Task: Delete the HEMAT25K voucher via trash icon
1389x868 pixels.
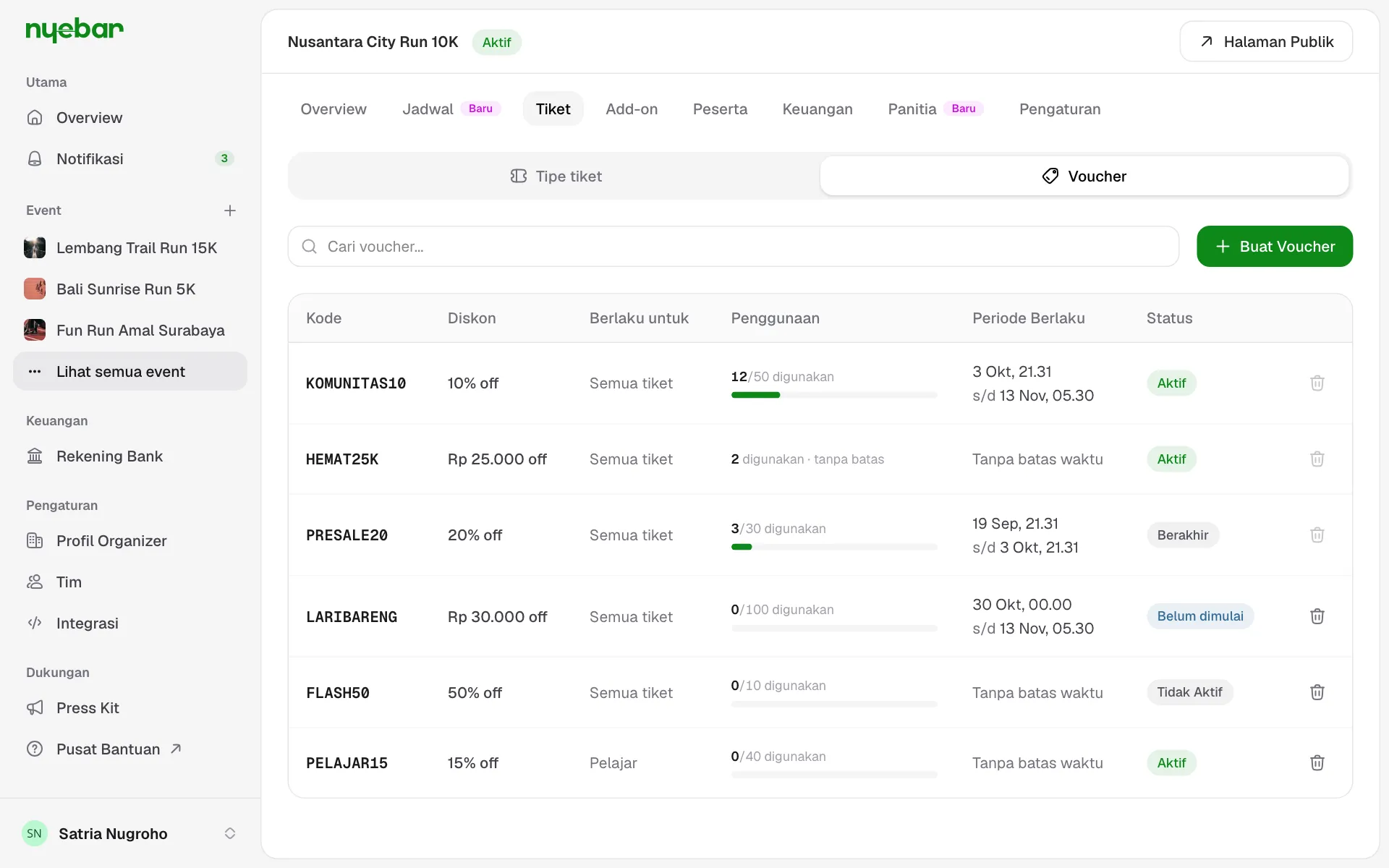Action: pyautogui.click(x=1317, y=459)
